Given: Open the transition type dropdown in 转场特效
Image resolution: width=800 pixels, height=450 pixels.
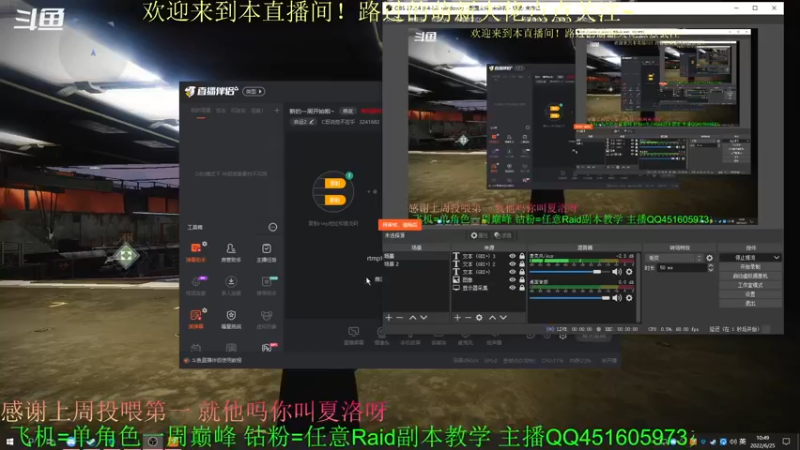Looking at the screenshot, I should (674, 258).
